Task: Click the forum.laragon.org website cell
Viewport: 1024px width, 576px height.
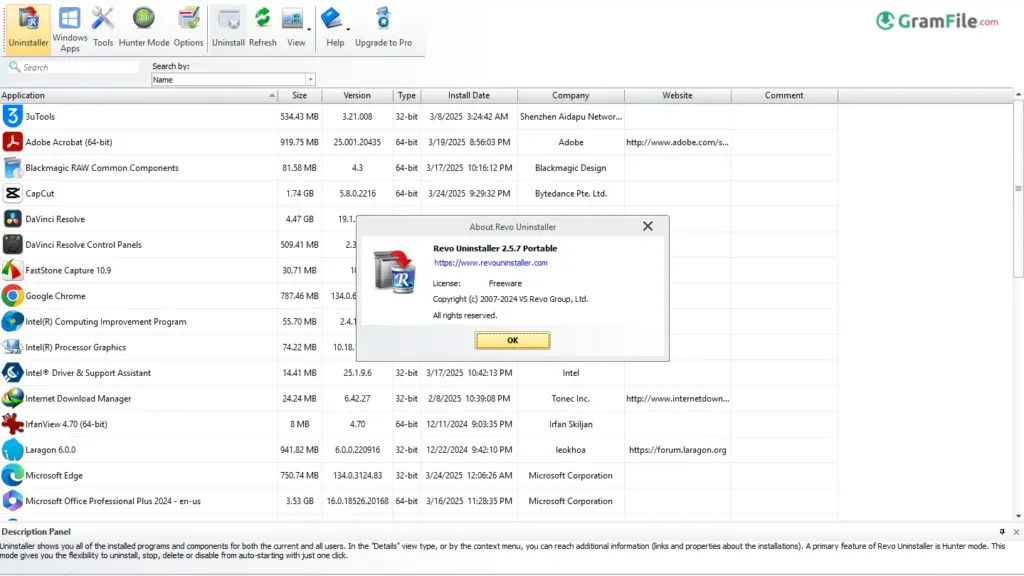Action: [x=677, y=449]
